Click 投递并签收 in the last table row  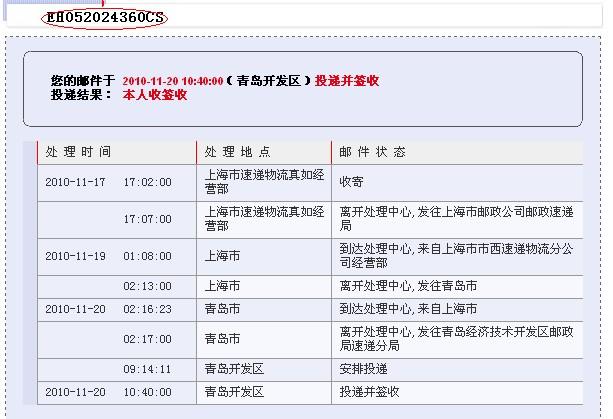[369, 392]
